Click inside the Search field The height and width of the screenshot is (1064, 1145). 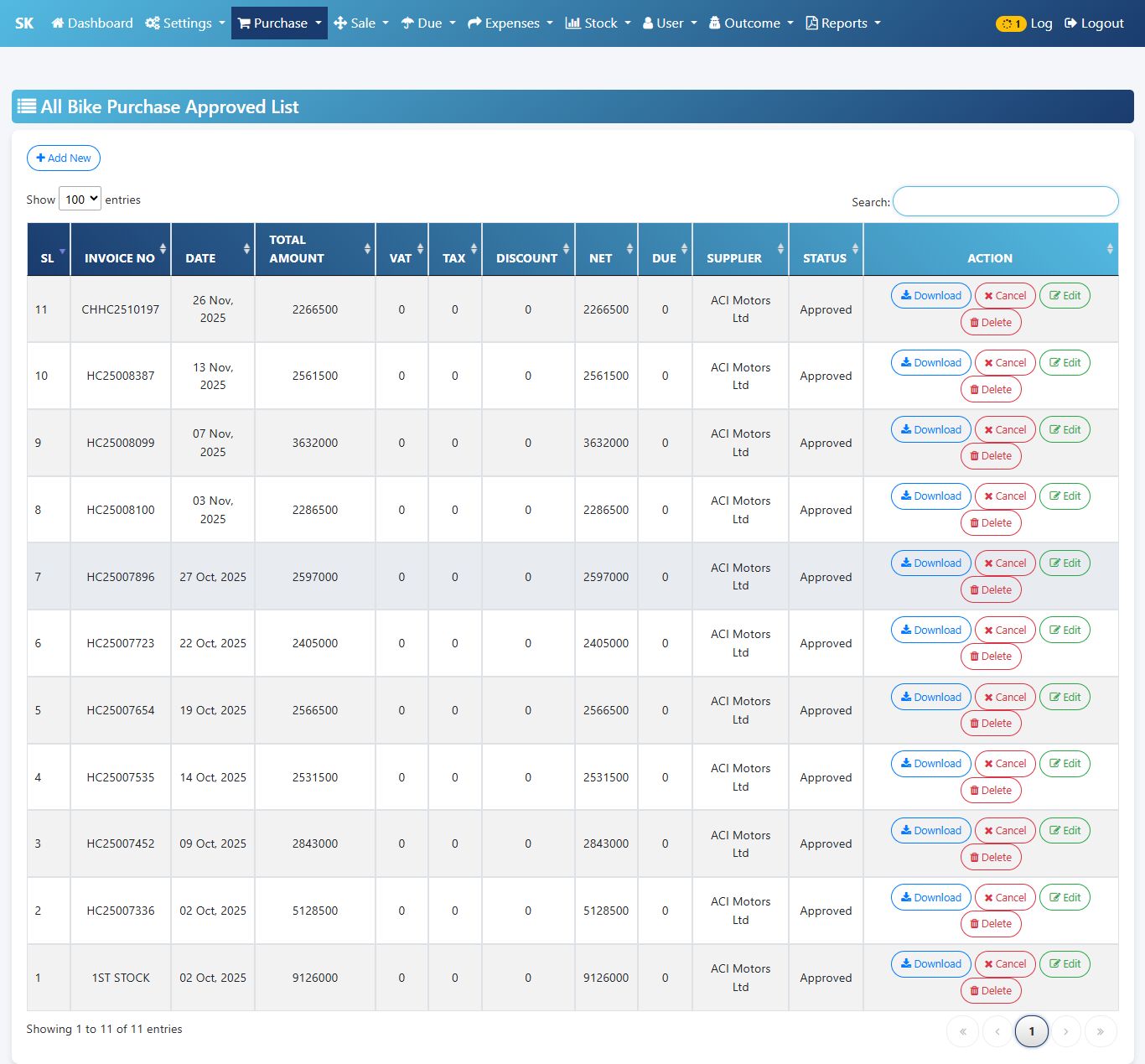pyautogui.click(x=1005, y=201)
